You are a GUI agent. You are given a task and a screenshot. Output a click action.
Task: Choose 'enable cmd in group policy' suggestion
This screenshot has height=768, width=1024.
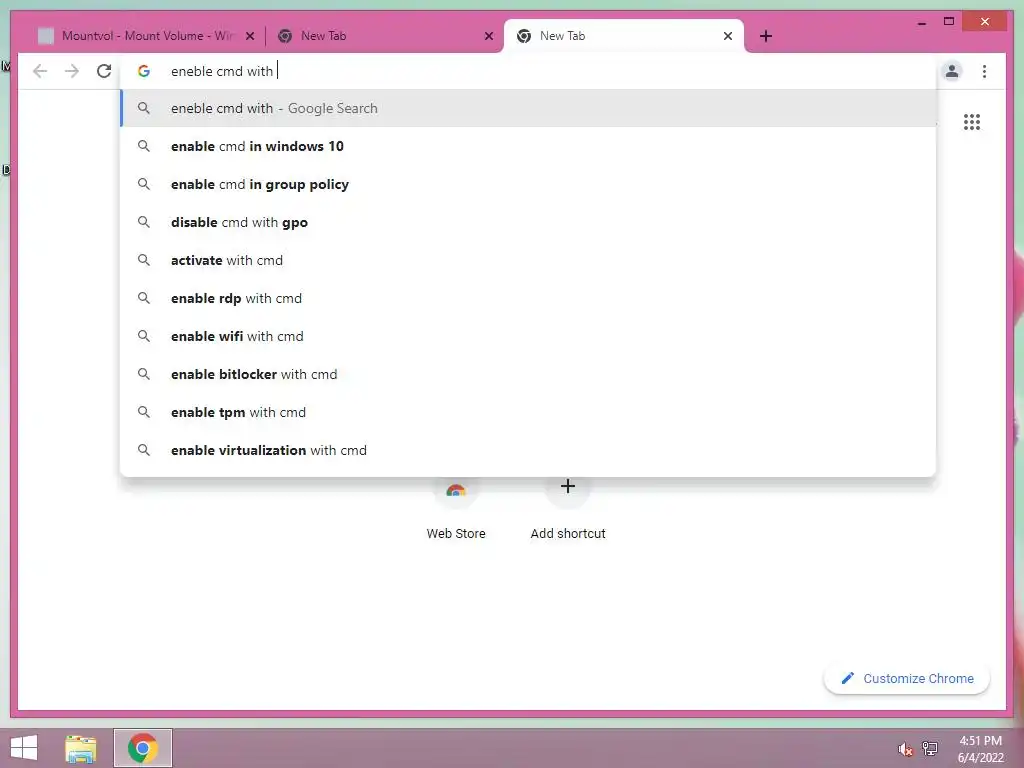(528, 184)
